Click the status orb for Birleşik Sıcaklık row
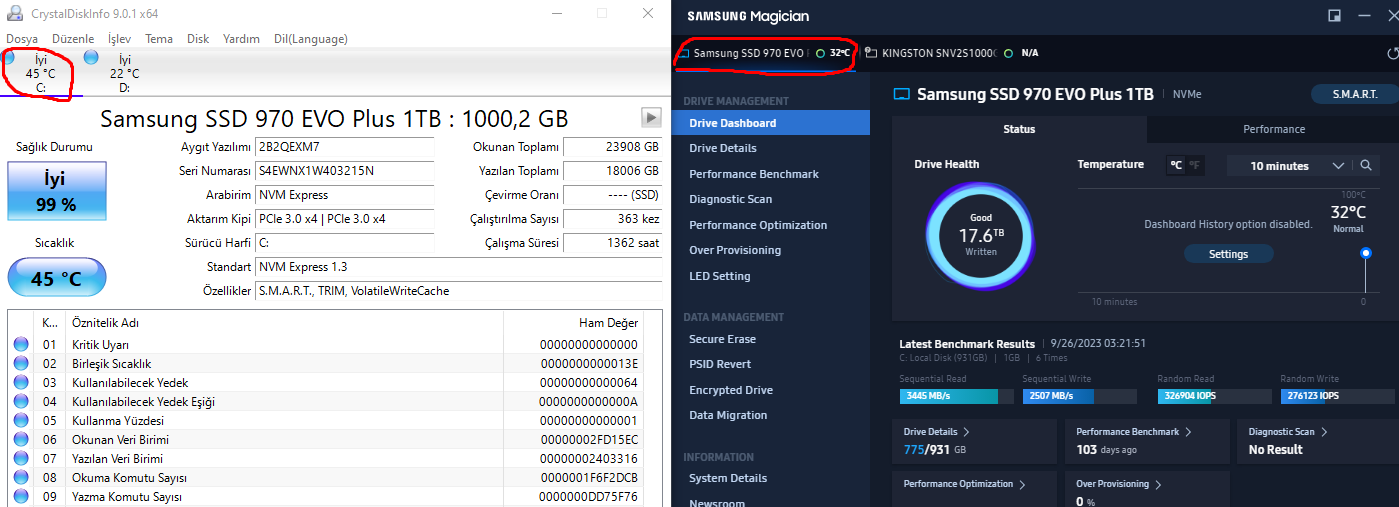1399x507 pixels. [21, 363]
